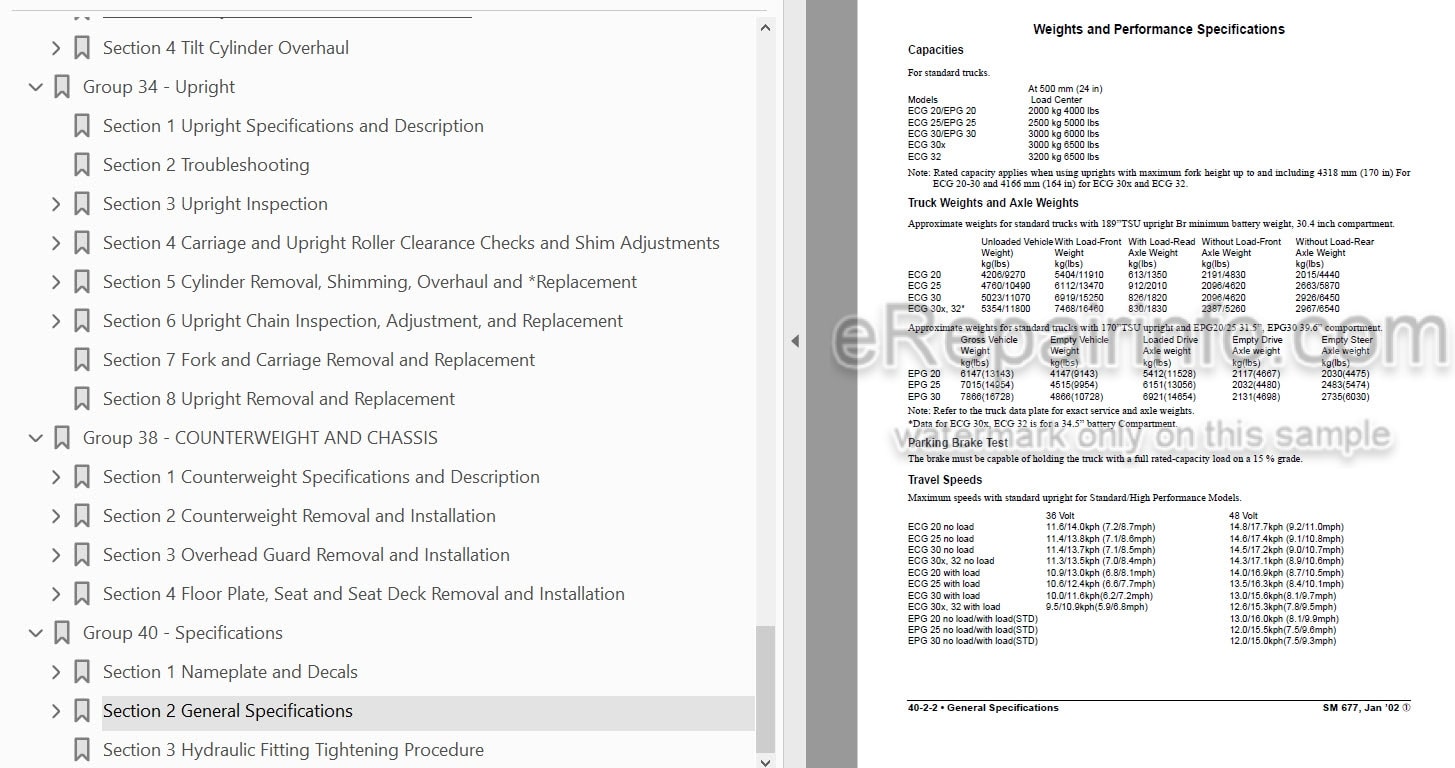This screenshot has width=1455, height=768.
Task: Open Section 5 Cylinder Removal, Shimming, Overhaul
Action: (x=370, y=282)
